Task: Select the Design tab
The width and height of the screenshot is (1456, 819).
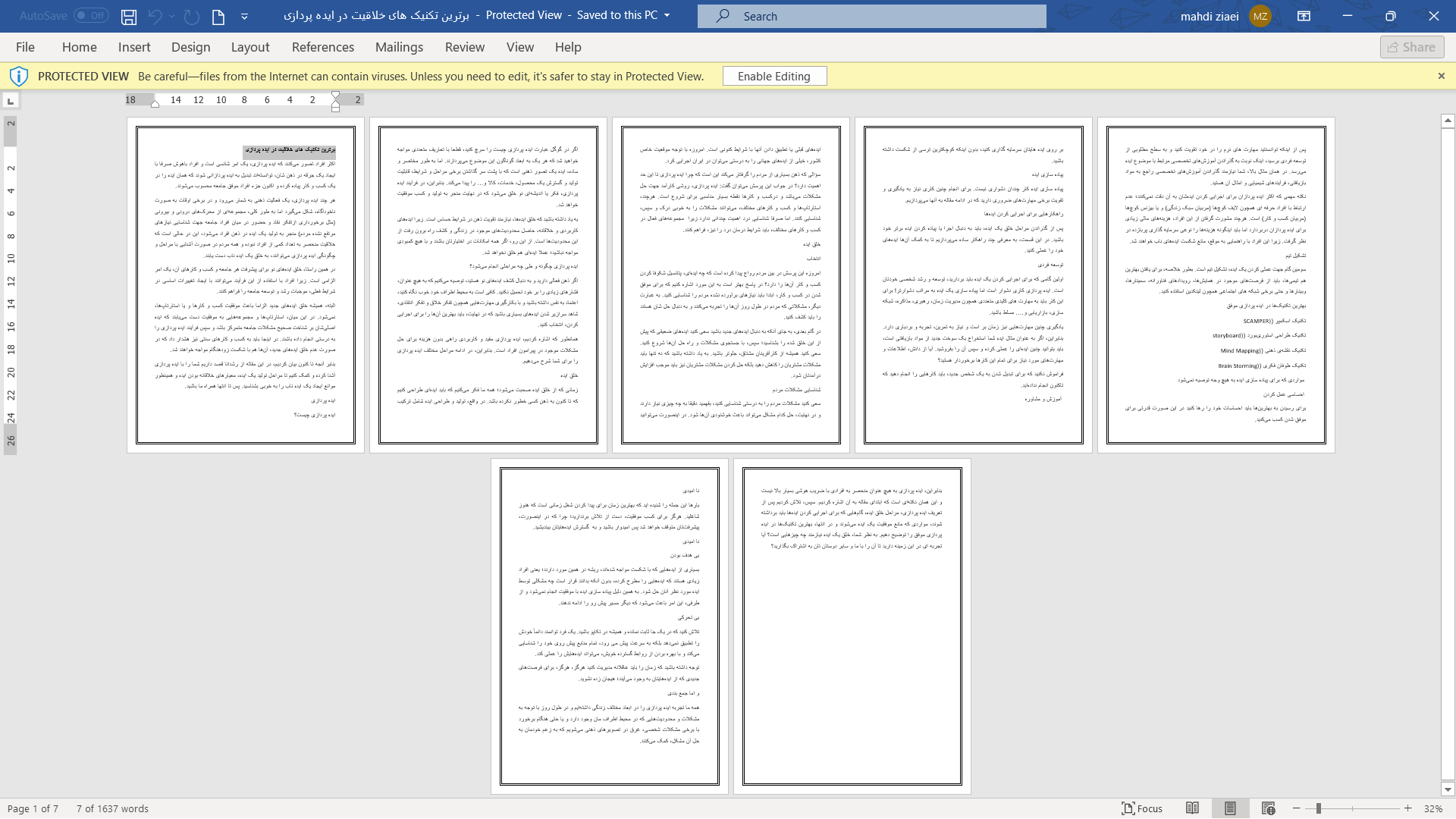Action: coord(190,47)
